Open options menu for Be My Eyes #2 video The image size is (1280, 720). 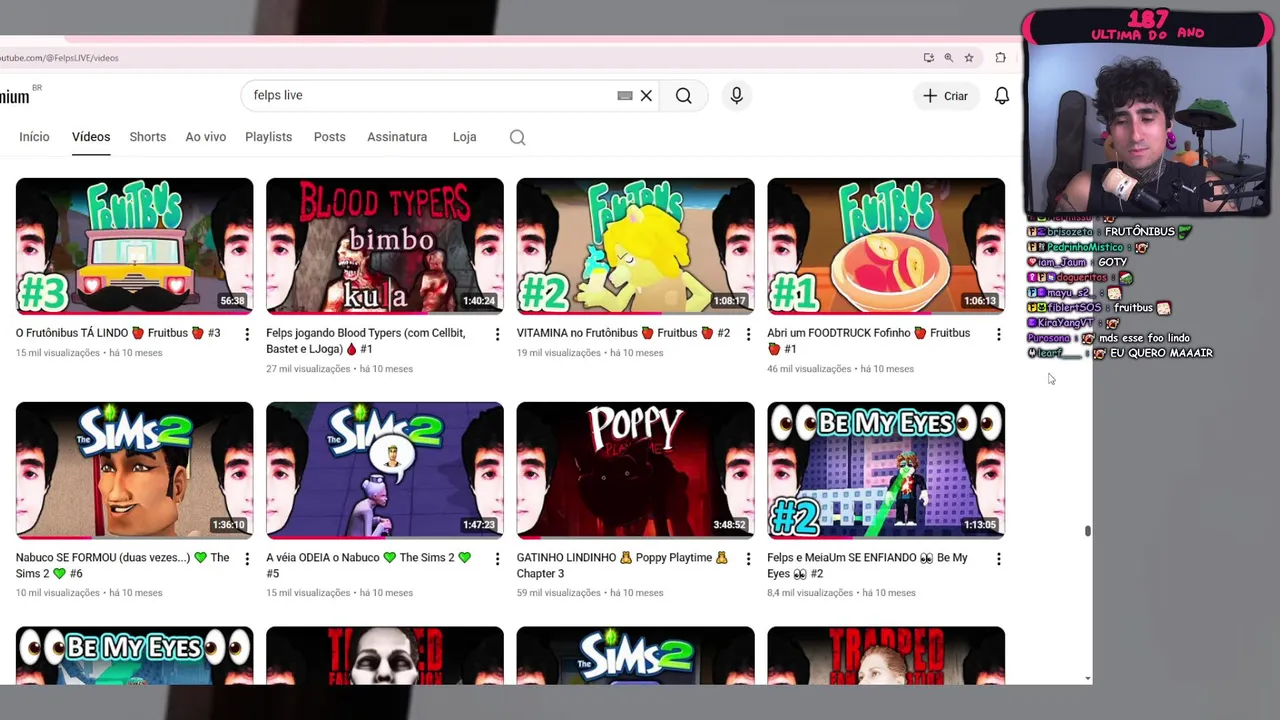(998, 559)
